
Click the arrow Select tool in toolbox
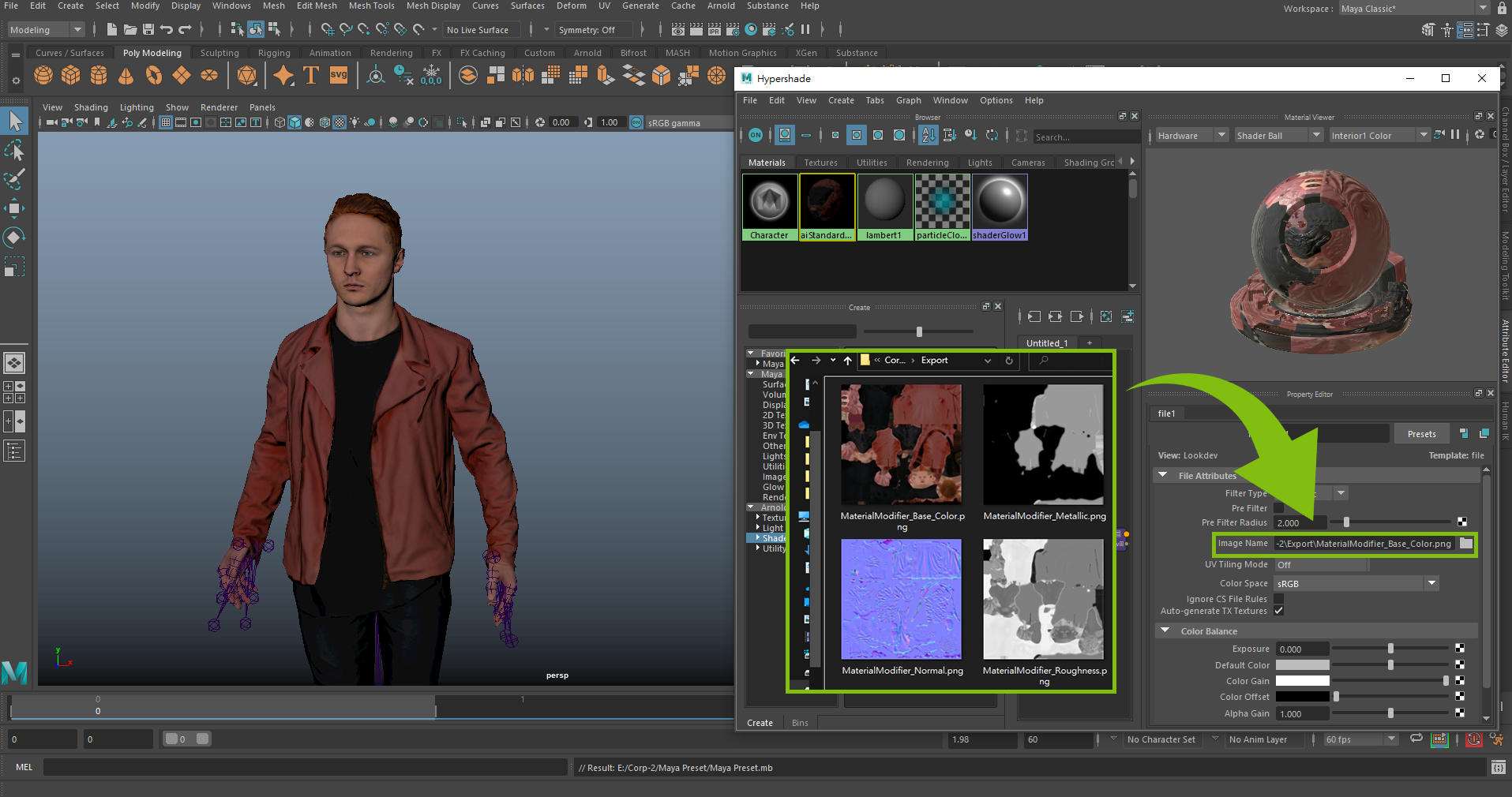(x=15, y=121)
